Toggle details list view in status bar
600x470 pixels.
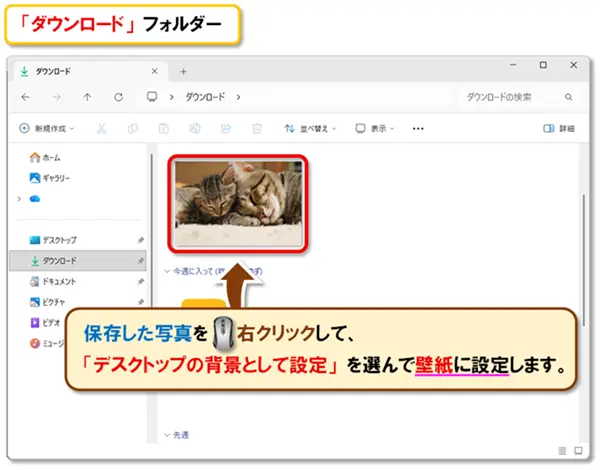pos(563,451)
